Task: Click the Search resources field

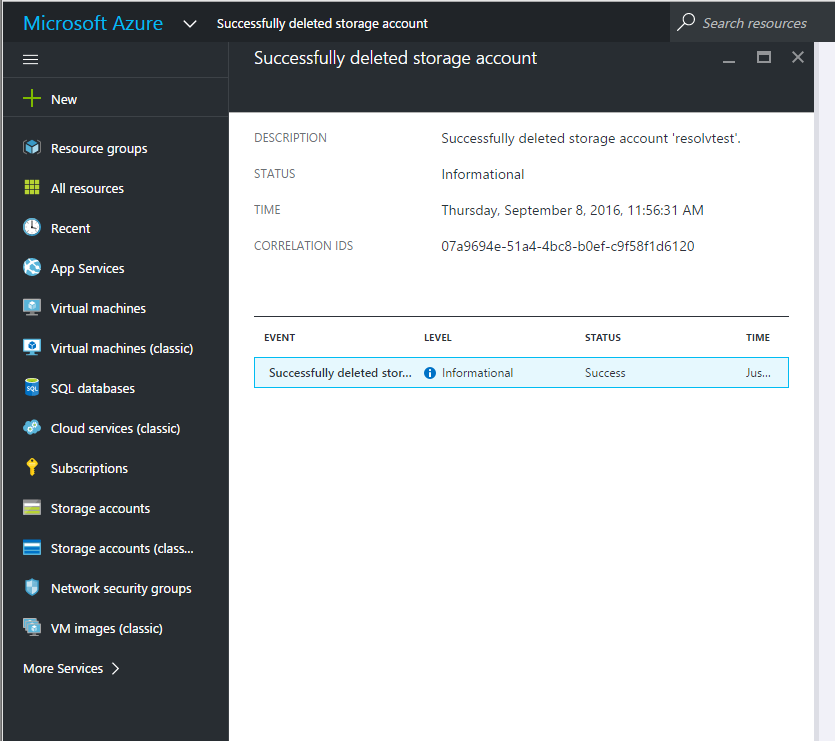Action: click(x=754, y=23)
